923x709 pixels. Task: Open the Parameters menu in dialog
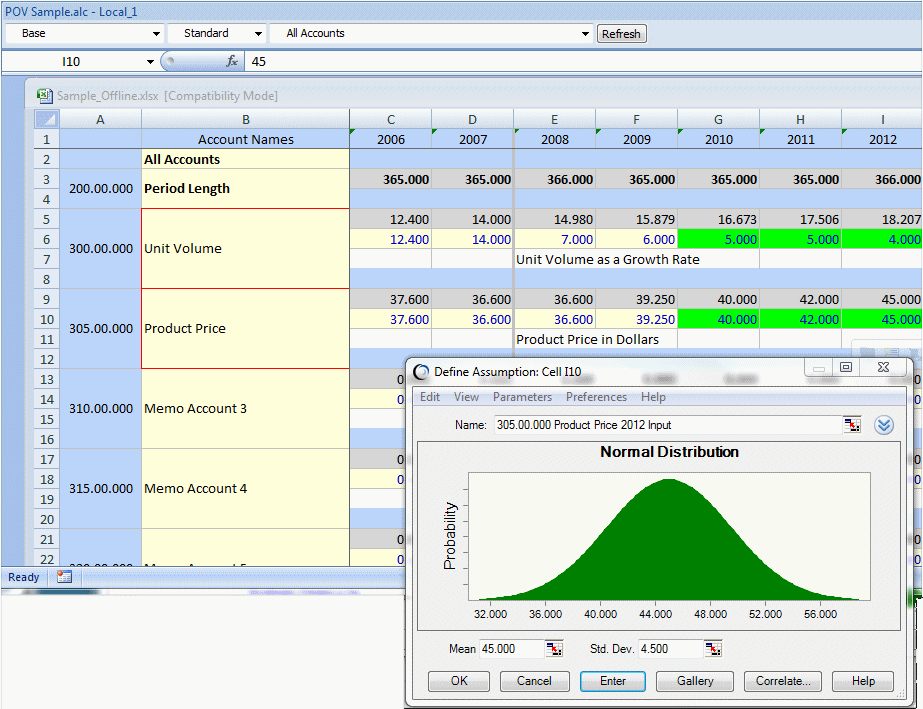(522, 397)
